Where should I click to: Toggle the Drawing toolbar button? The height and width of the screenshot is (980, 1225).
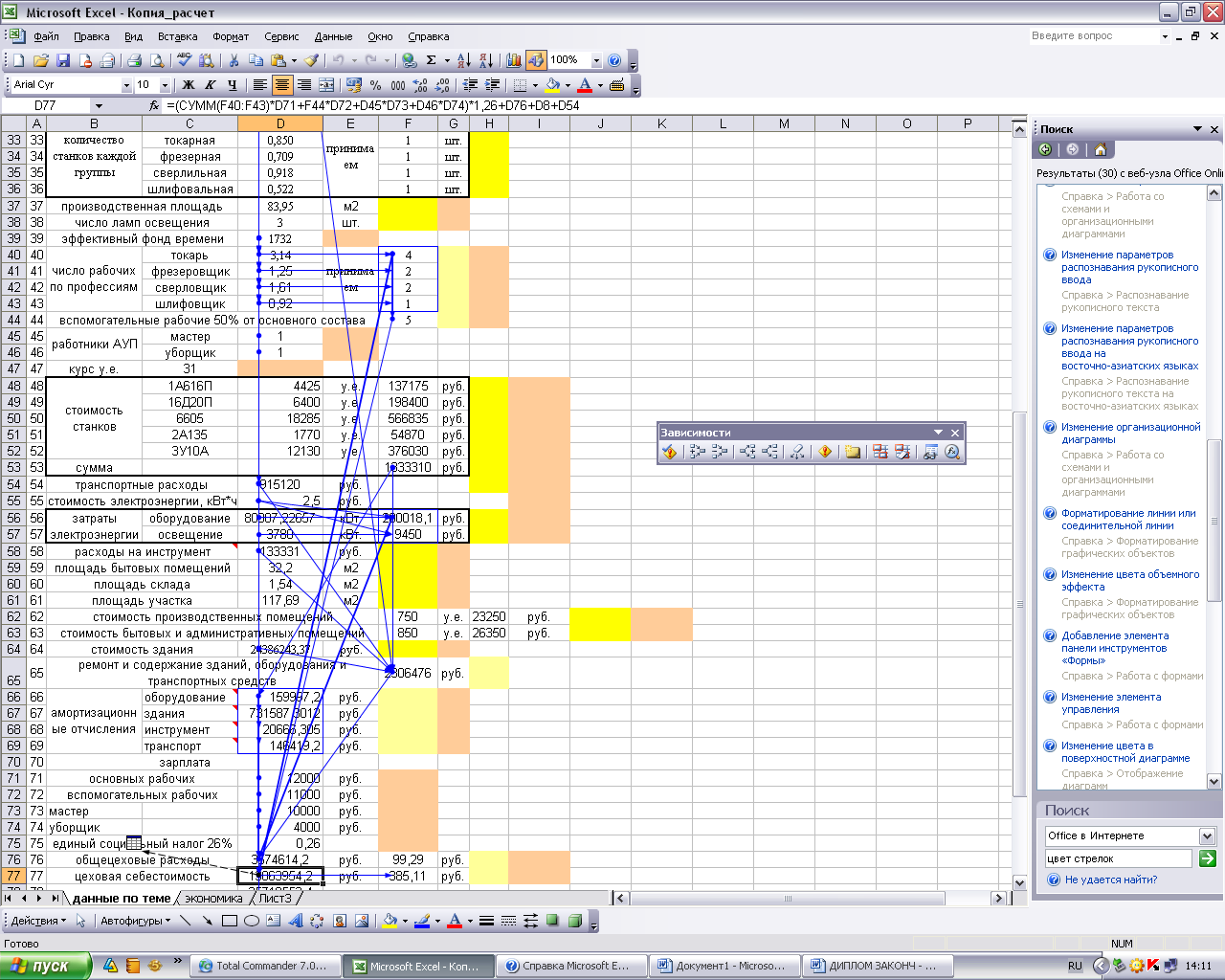click(x=536, y=60)
